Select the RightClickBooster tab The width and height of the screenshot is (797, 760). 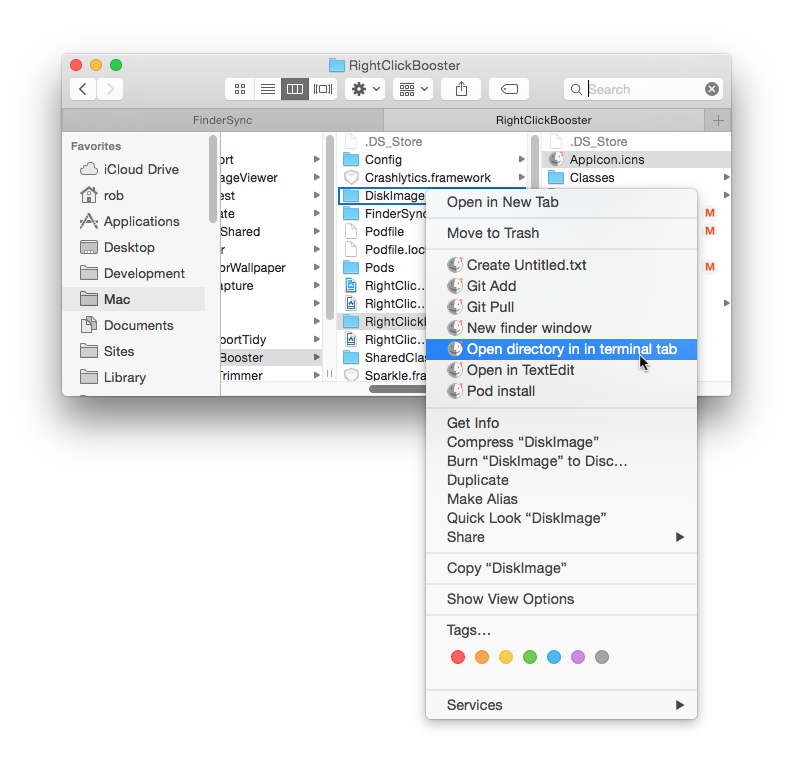coord(544,120)
